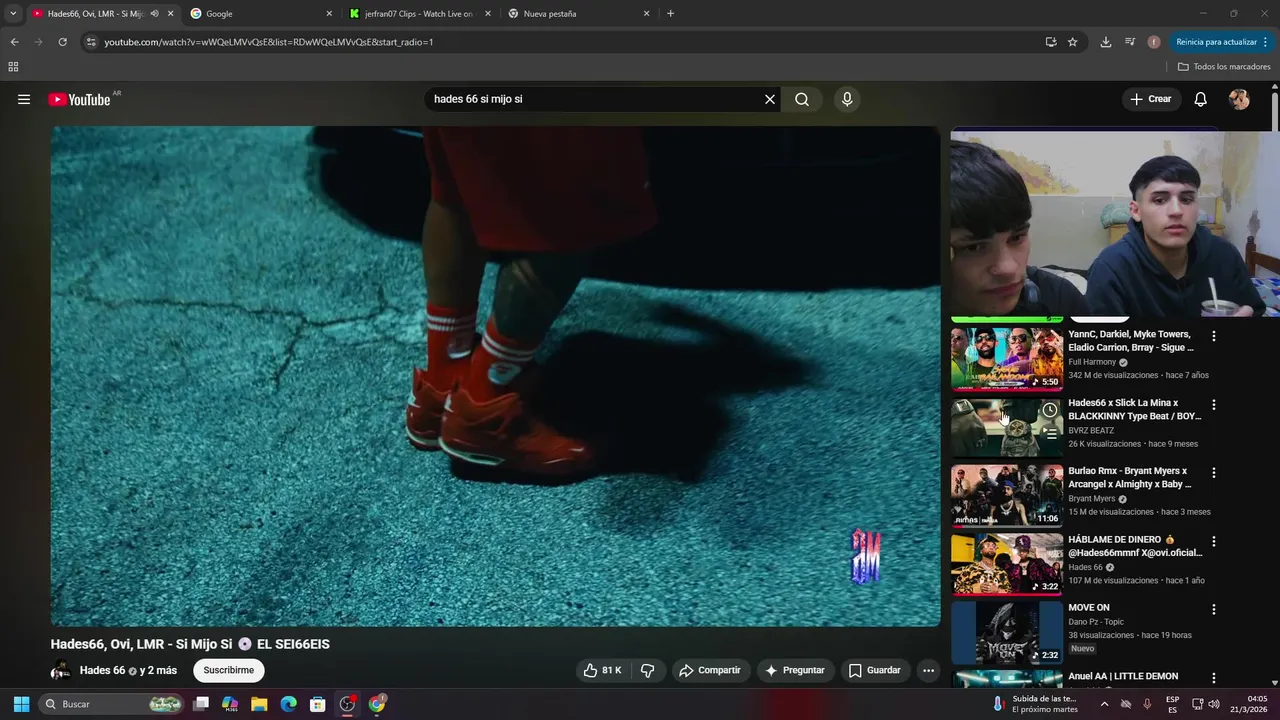The image size is (1280, 720).
Task: Open options for HÁBLAME DE DINERO video
Action: [1214, 541]
